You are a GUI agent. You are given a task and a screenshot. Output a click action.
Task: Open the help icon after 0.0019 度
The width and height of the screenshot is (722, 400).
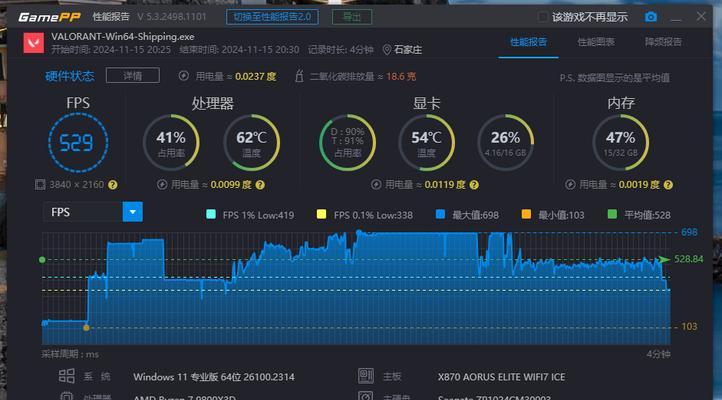[x=668, y=185]
